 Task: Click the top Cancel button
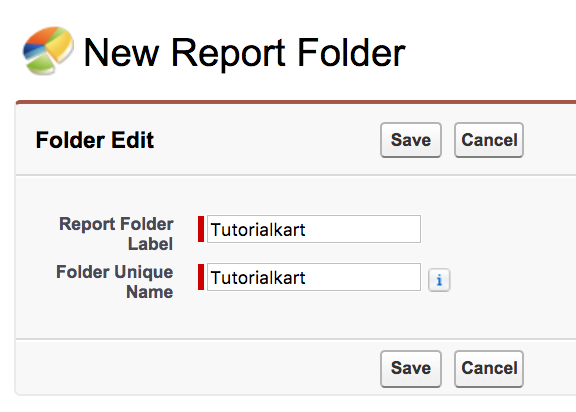tap(489, 140)
